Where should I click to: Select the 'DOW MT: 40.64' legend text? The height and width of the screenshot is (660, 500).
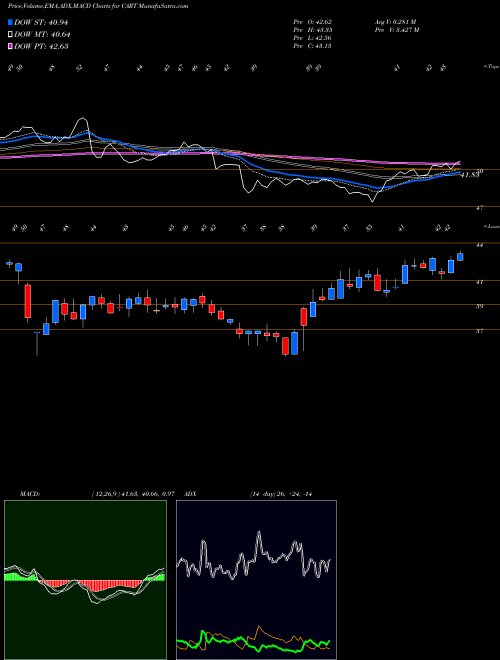click(x=42, y=35)
